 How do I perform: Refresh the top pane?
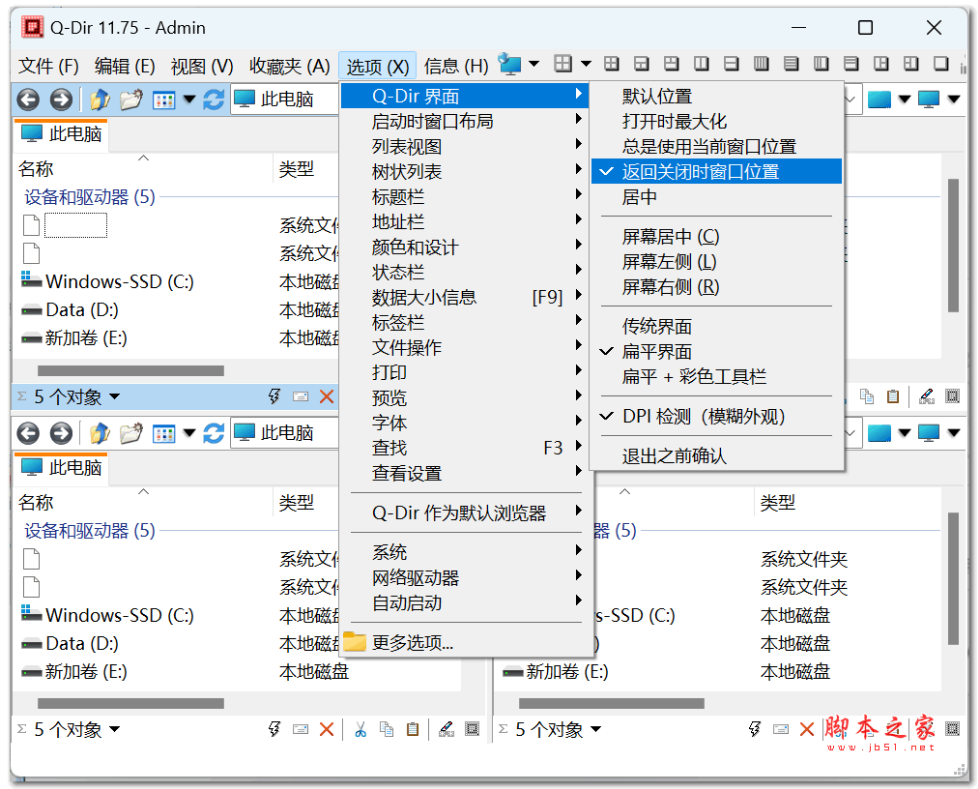[x=214, y=99]
